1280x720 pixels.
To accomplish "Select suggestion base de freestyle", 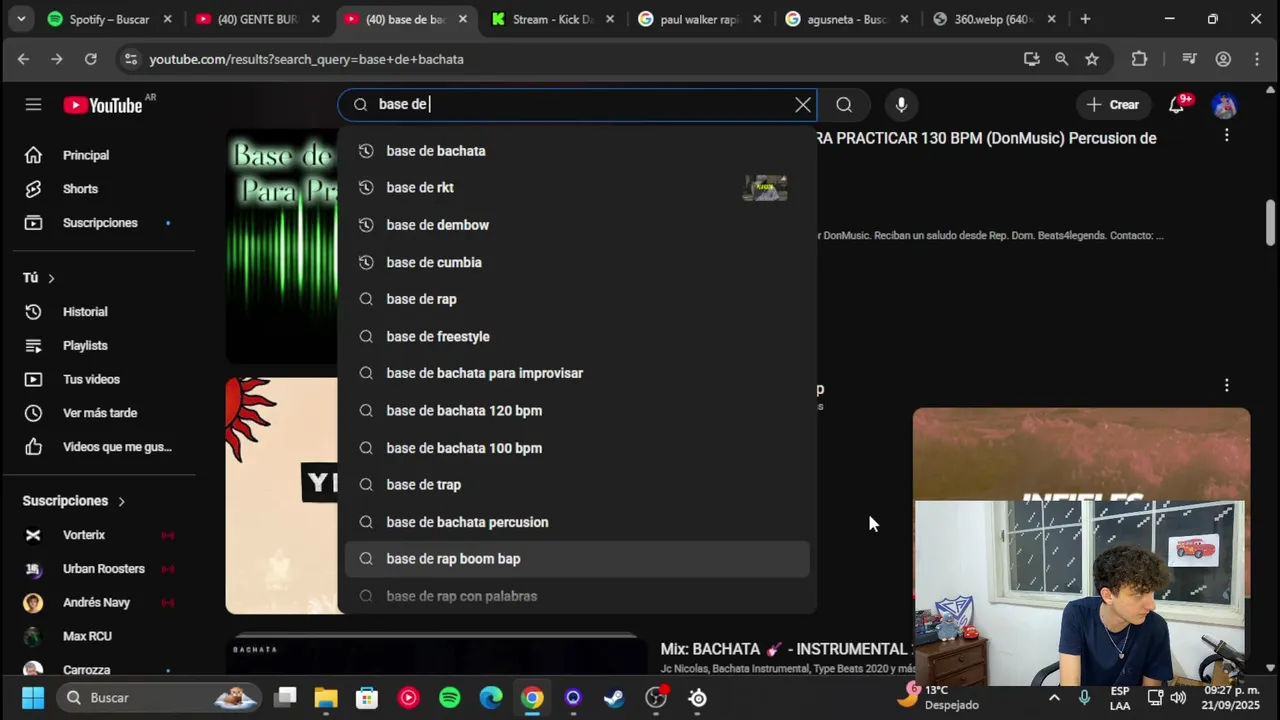I will point(577,336).
